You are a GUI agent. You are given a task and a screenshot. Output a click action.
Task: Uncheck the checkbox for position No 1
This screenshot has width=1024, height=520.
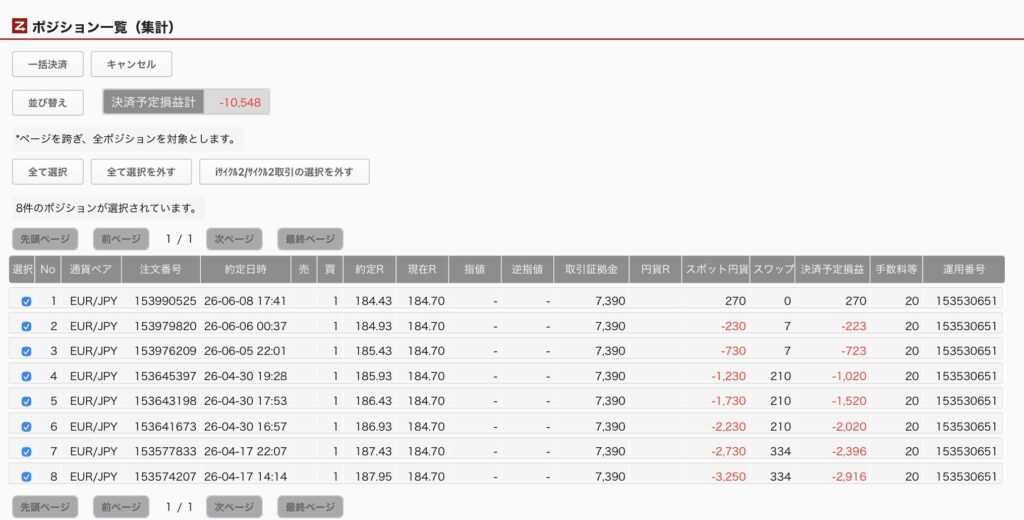(26, 301)
